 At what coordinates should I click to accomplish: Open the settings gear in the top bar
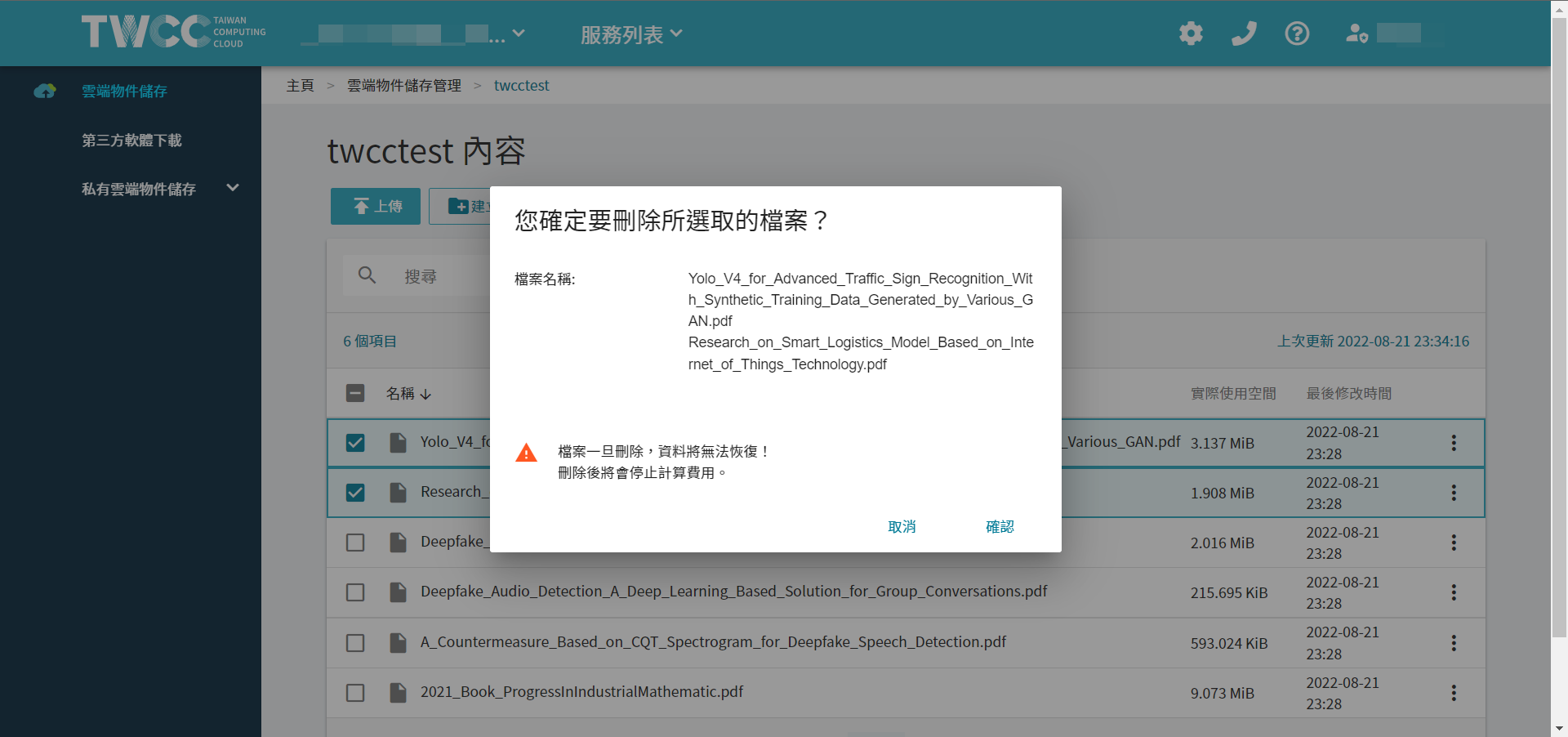point(1190,33)
